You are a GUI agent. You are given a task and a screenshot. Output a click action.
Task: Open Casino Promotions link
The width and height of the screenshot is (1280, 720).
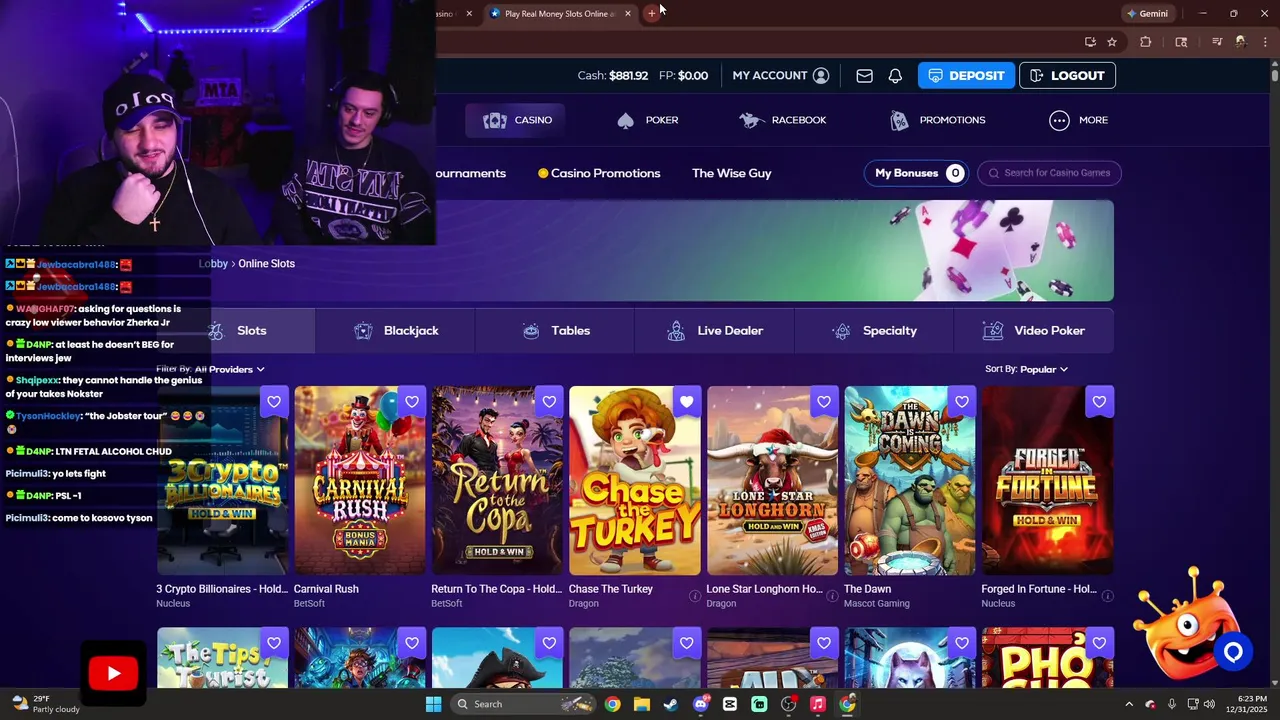[x=599, y=173]
